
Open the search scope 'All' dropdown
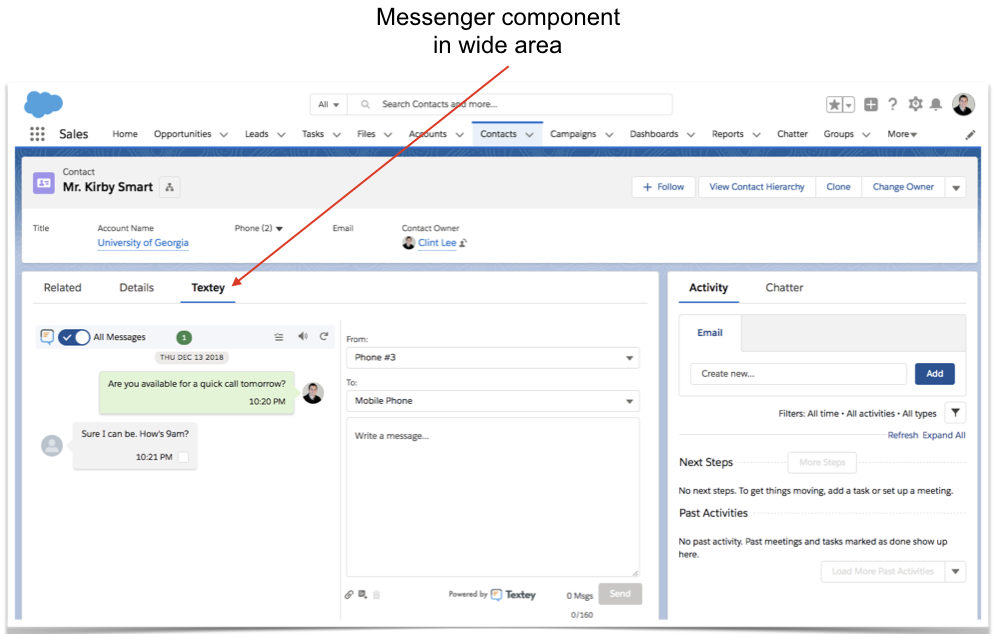point(329,104)
